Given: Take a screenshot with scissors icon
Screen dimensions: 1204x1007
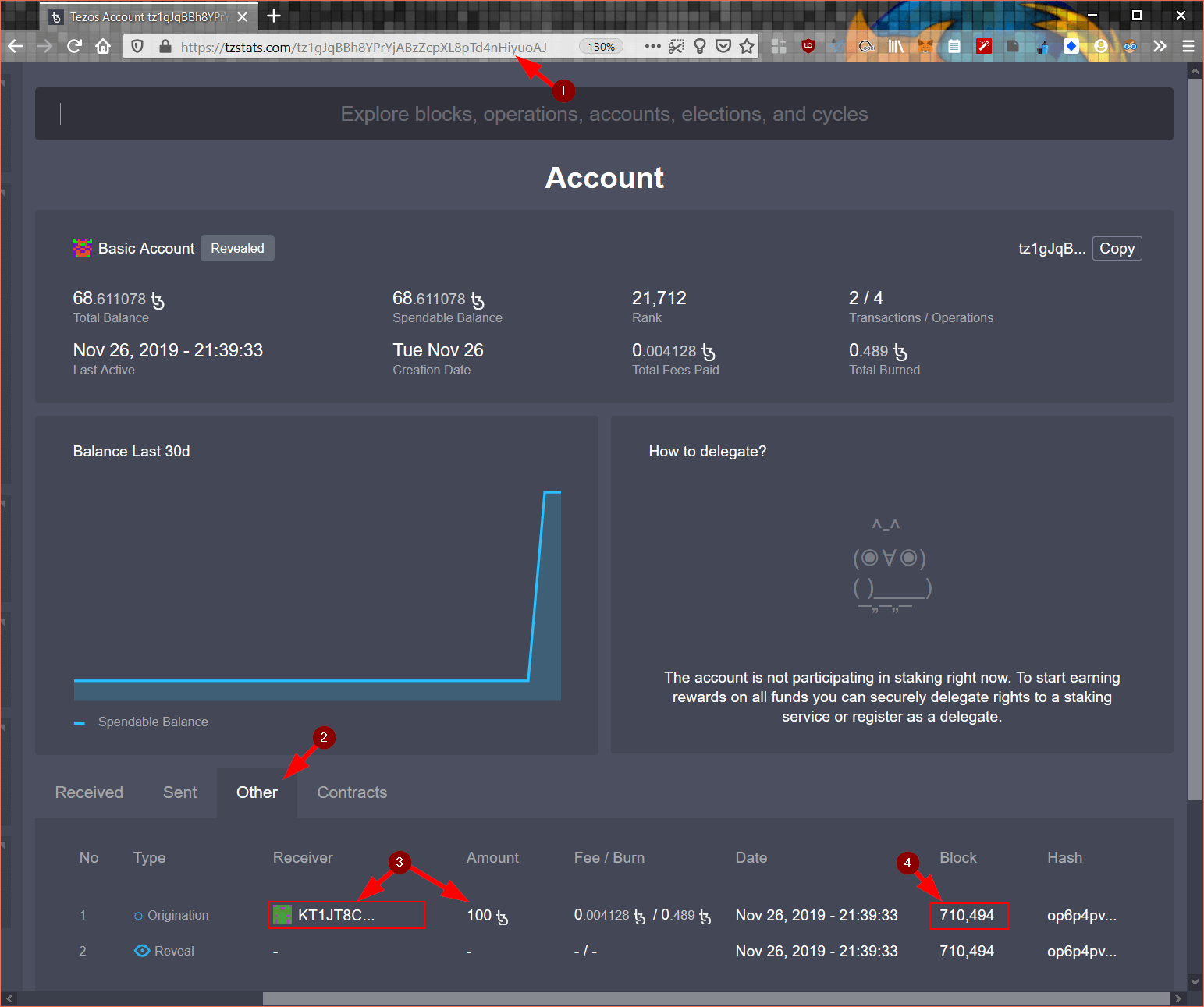Looking at the screenshot, I should [677, 46].
